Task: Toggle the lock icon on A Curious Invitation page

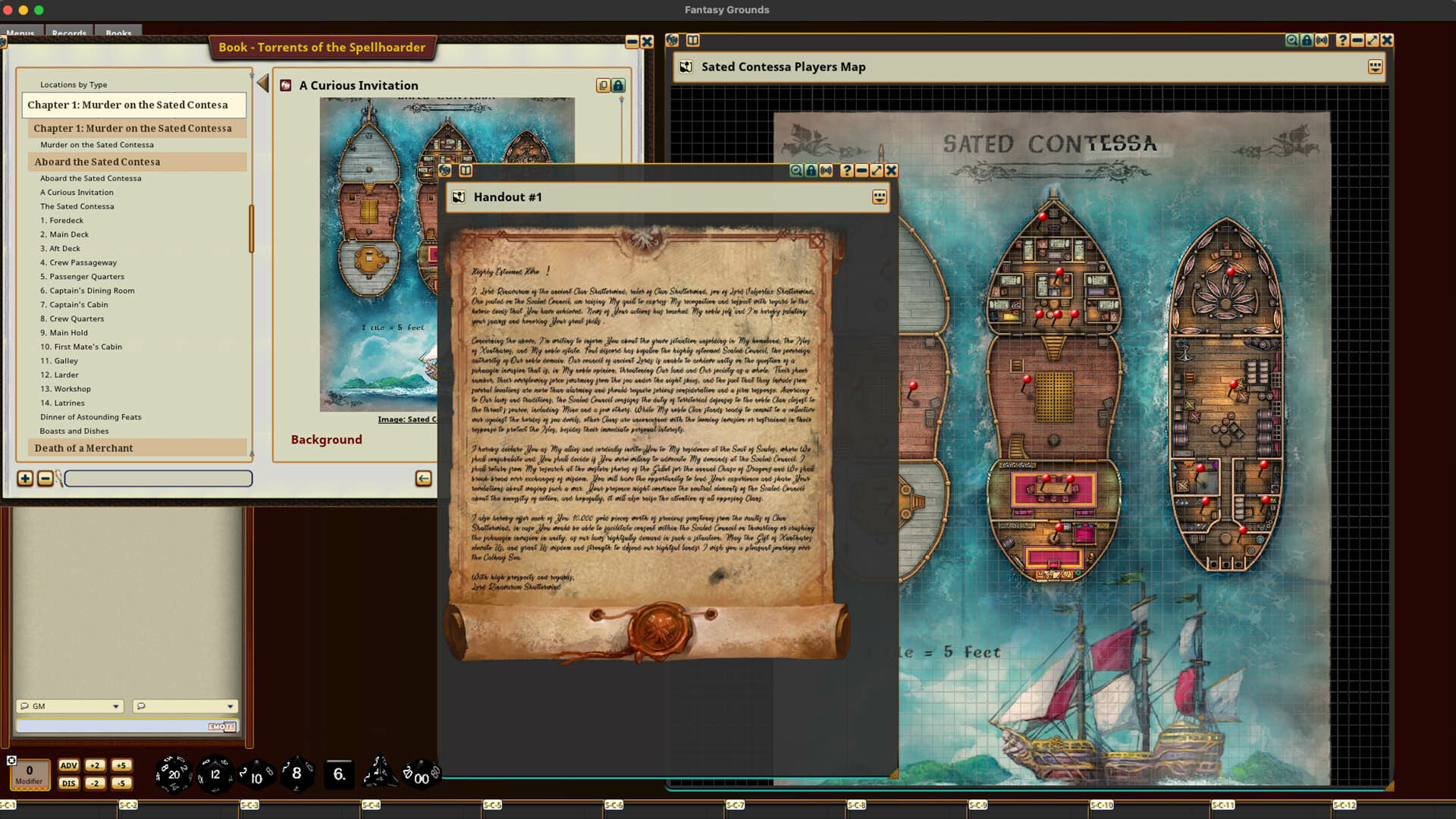Action: pyautogui.click(x=618, y=86)
